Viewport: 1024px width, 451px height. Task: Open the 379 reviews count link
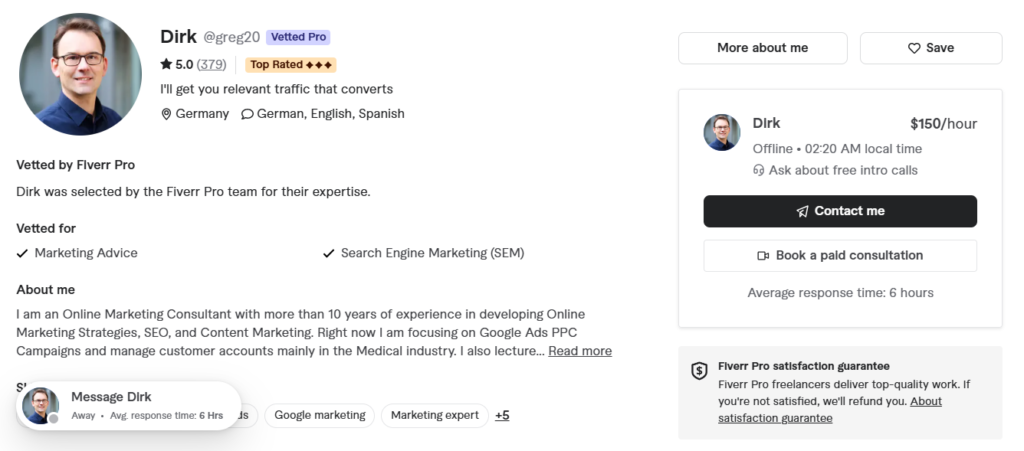click(212, 65)
